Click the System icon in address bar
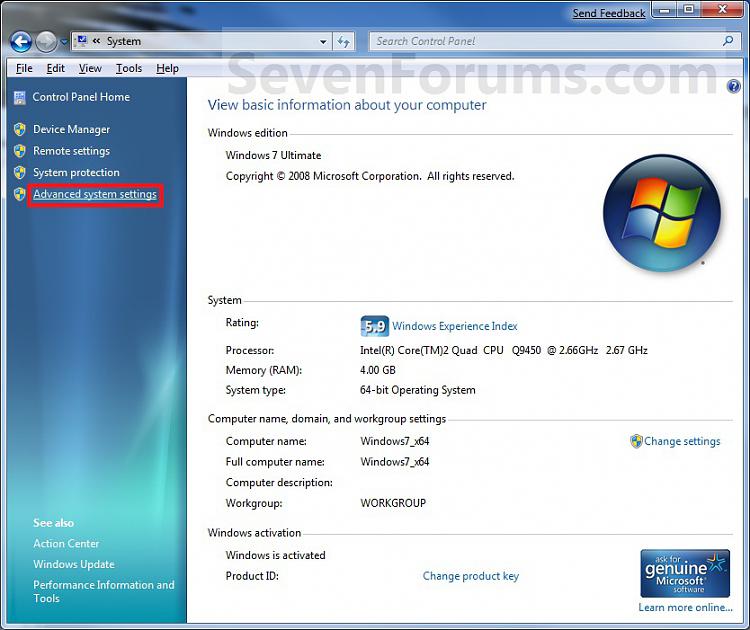This screenshot has height=630, width=750. pos(82,41)
